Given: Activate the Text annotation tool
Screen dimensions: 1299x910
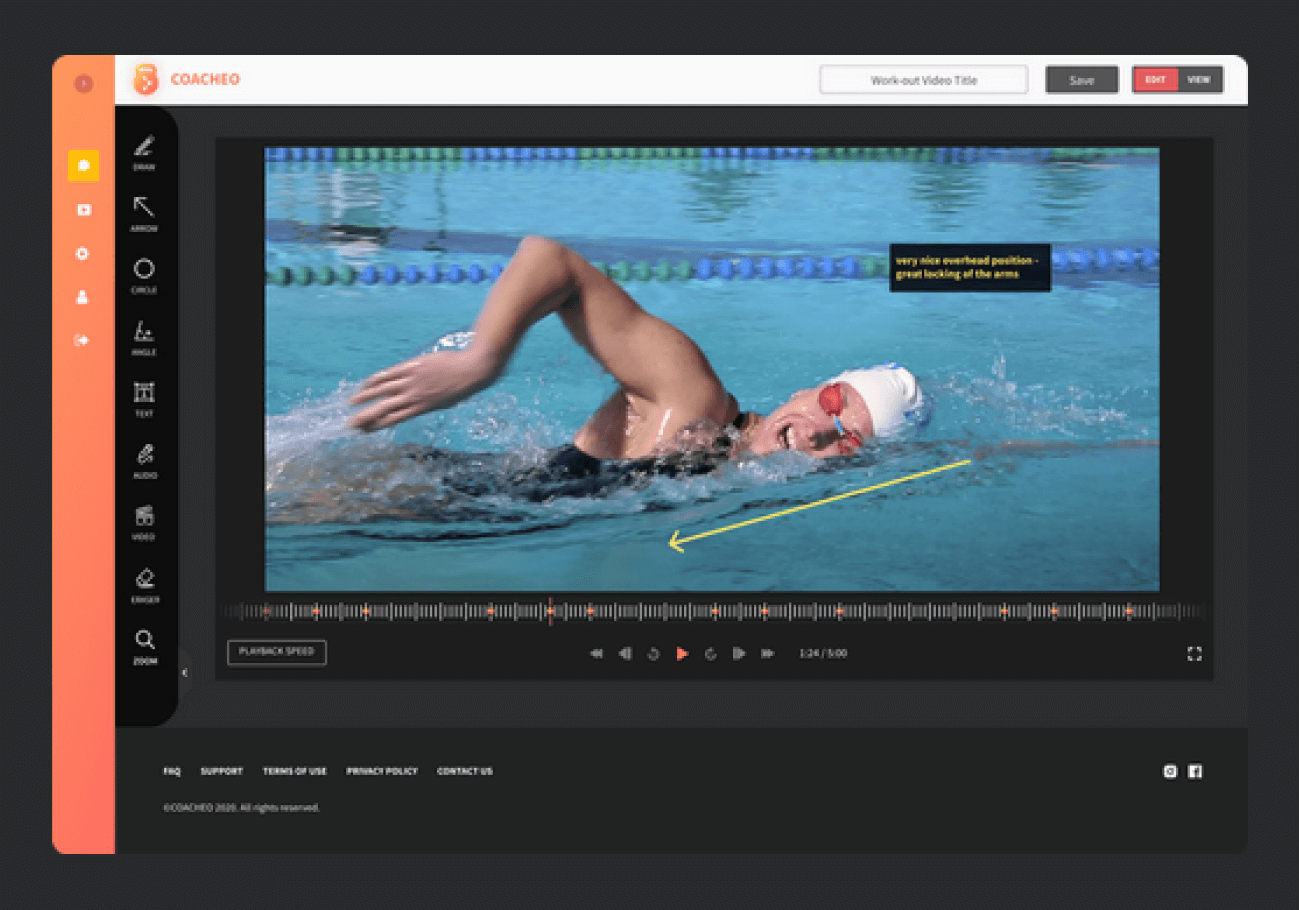Looking at the screenshot, I should [x=144, y=396].
